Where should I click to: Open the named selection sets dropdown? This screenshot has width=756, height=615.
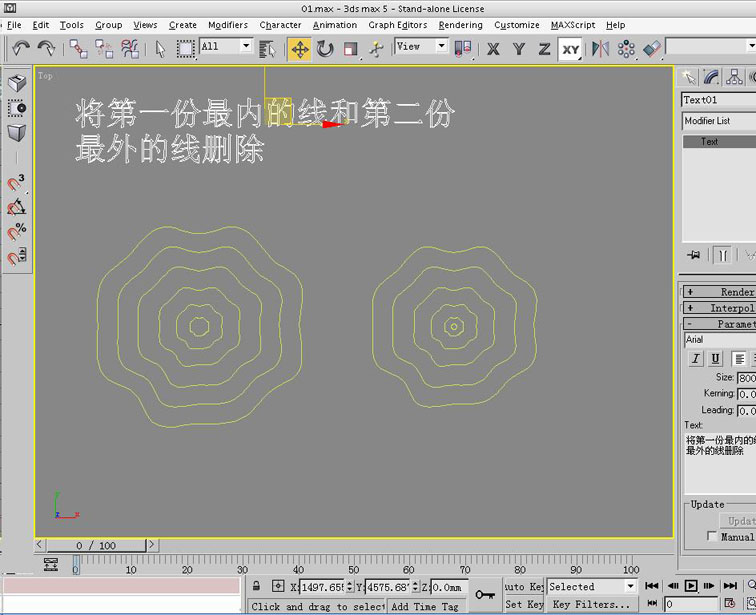point(710,47)
